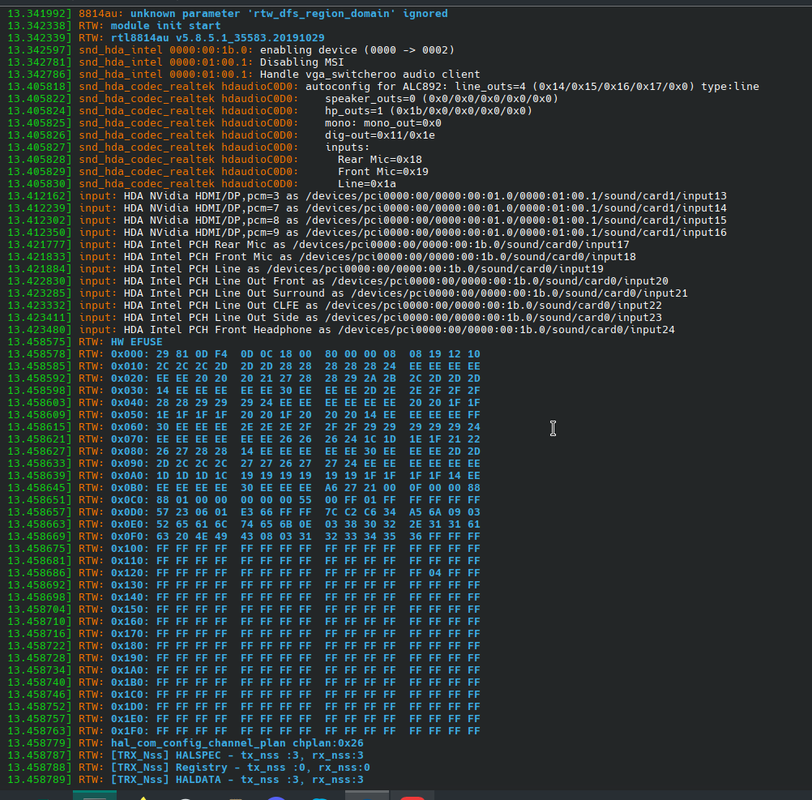812x800 pixels.
Task: Click the EFUSE row labeled 0x050:
Action: point(244,415)
